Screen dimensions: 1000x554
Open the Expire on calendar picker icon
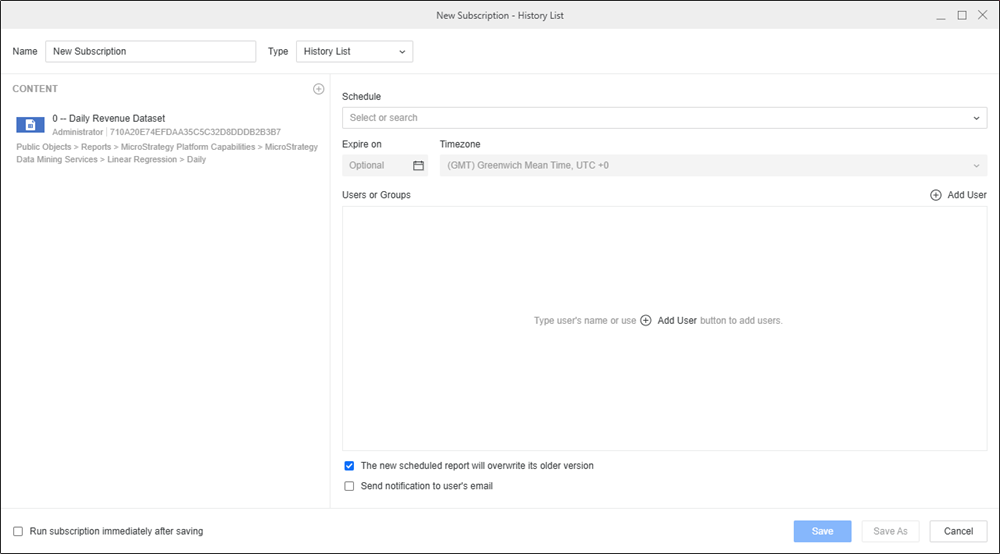pos(418,166)
